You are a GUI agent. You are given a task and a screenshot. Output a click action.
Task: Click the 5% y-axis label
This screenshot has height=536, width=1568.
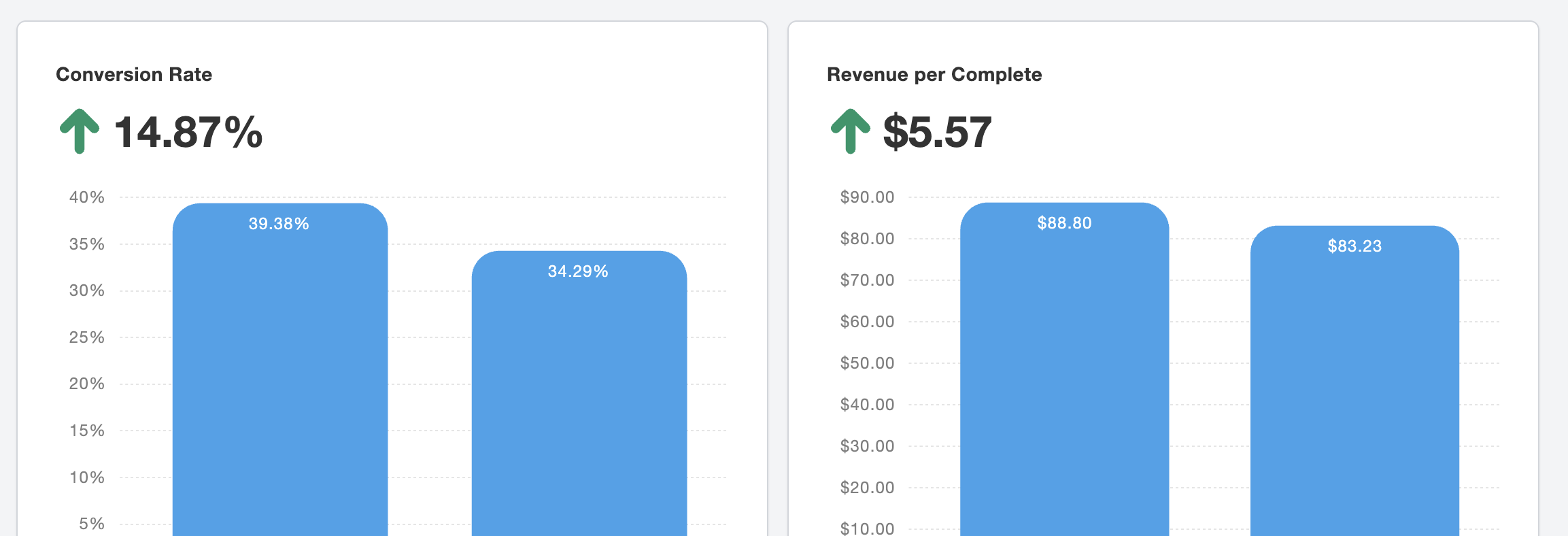click(92, 524)
